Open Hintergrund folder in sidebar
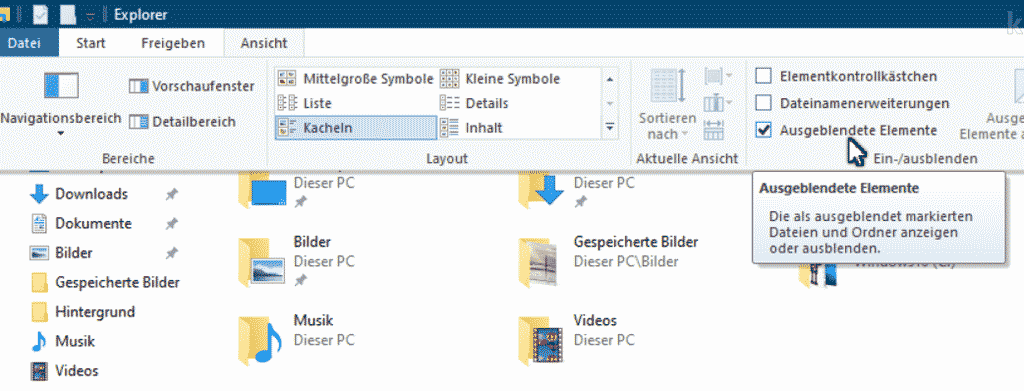The image size is (1024, 391). [83, 311]
